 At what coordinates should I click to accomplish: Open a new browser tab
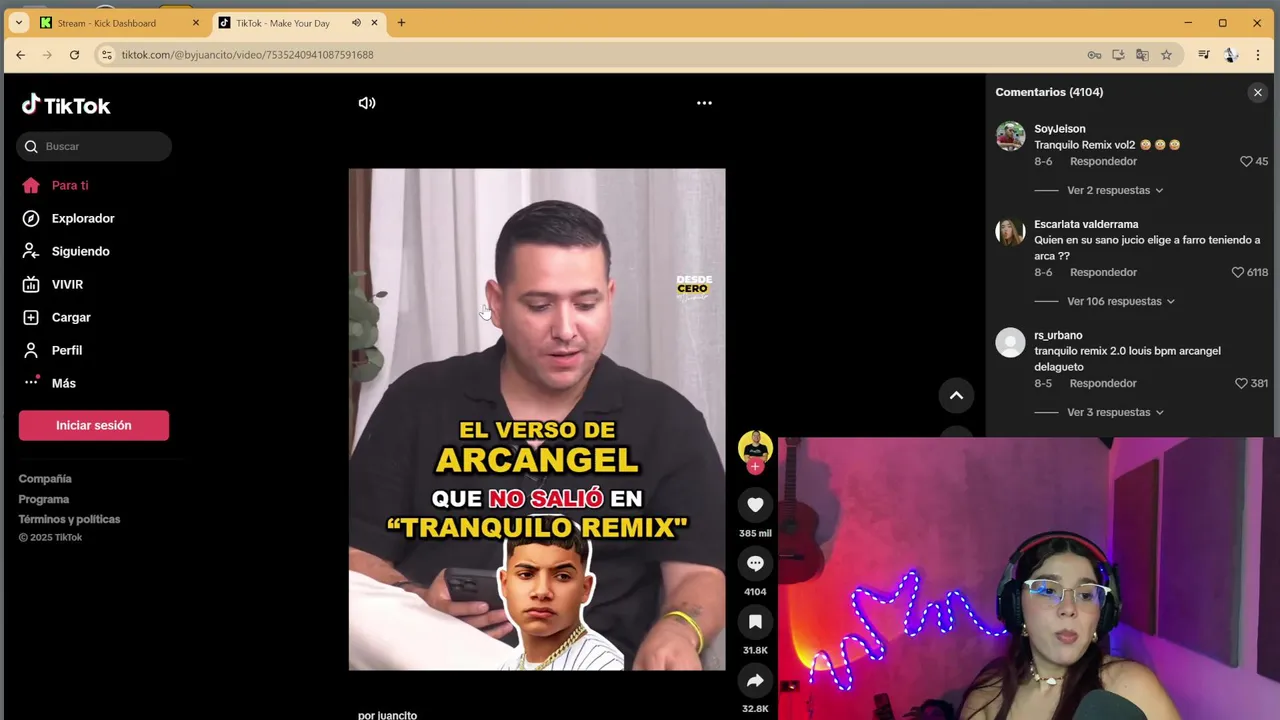pos(401,23)
